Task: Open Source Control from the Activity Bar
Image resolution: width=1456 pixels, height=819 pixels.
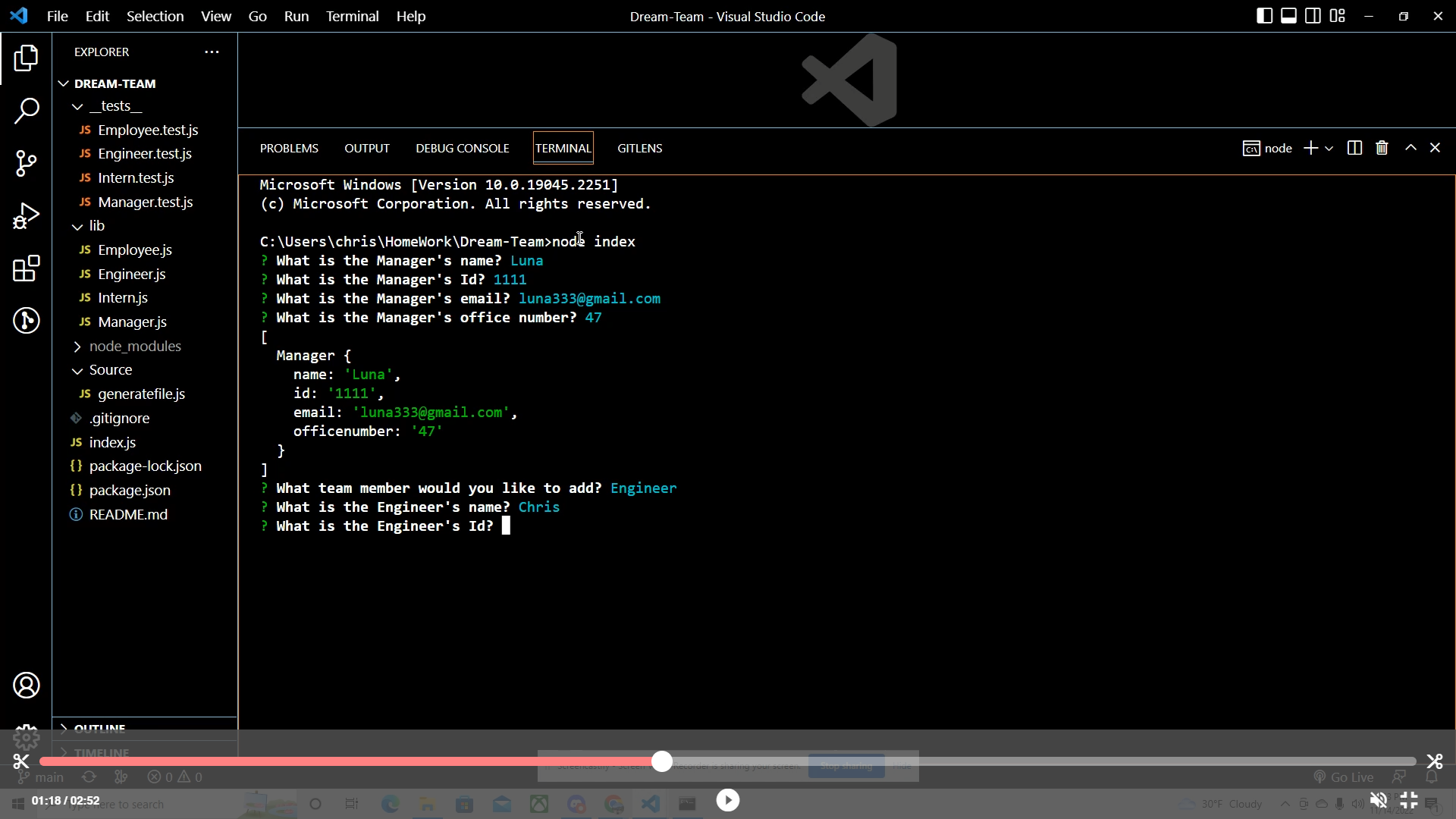Action: point(27,163)
